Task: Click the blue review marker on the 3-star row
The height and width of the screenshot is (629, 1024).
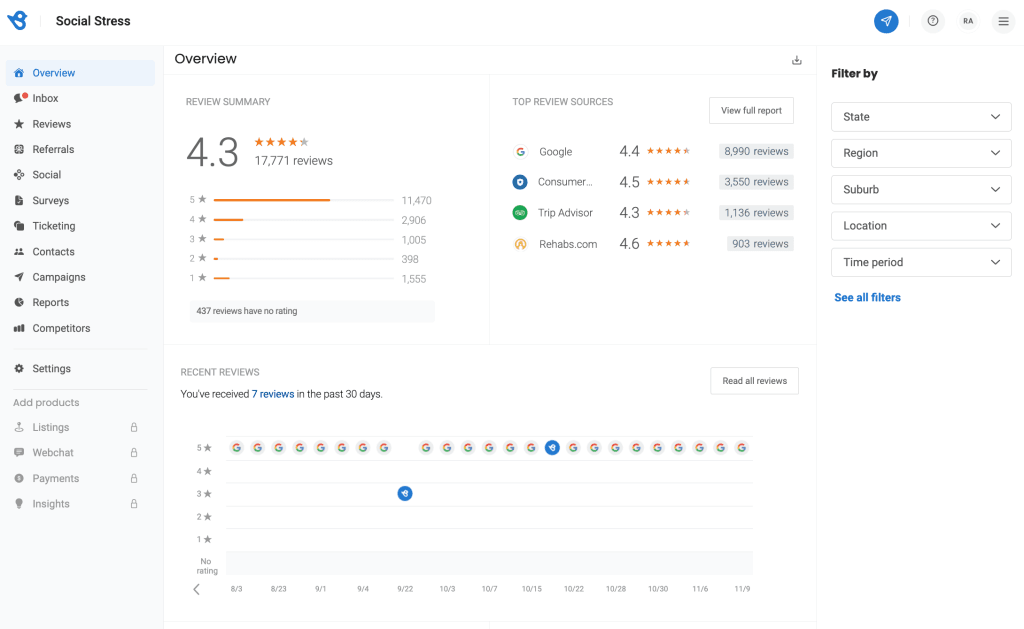Action: (x=404, y=493)
